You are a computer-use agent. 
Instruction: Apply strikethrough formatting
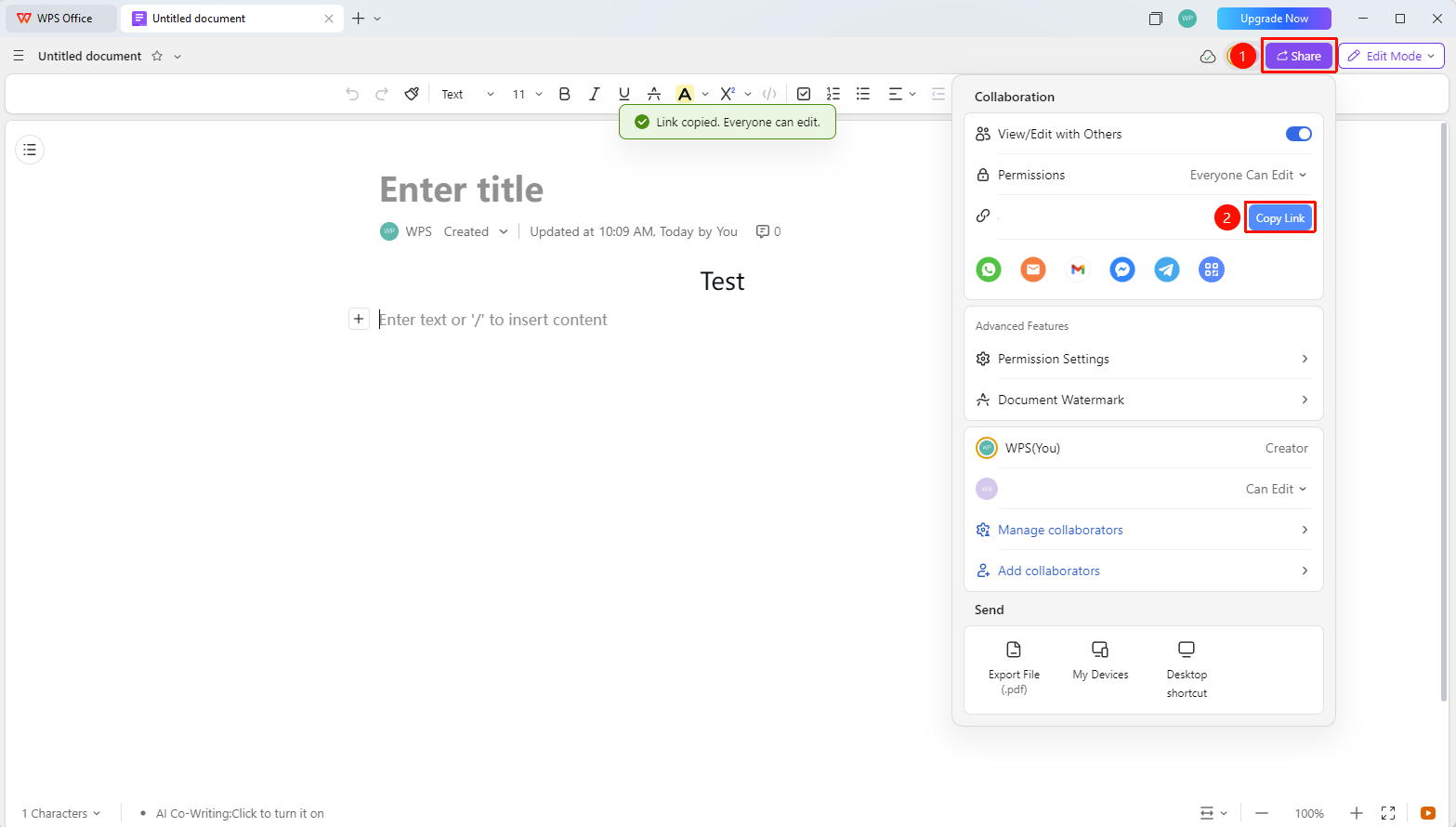click(654, 94)
